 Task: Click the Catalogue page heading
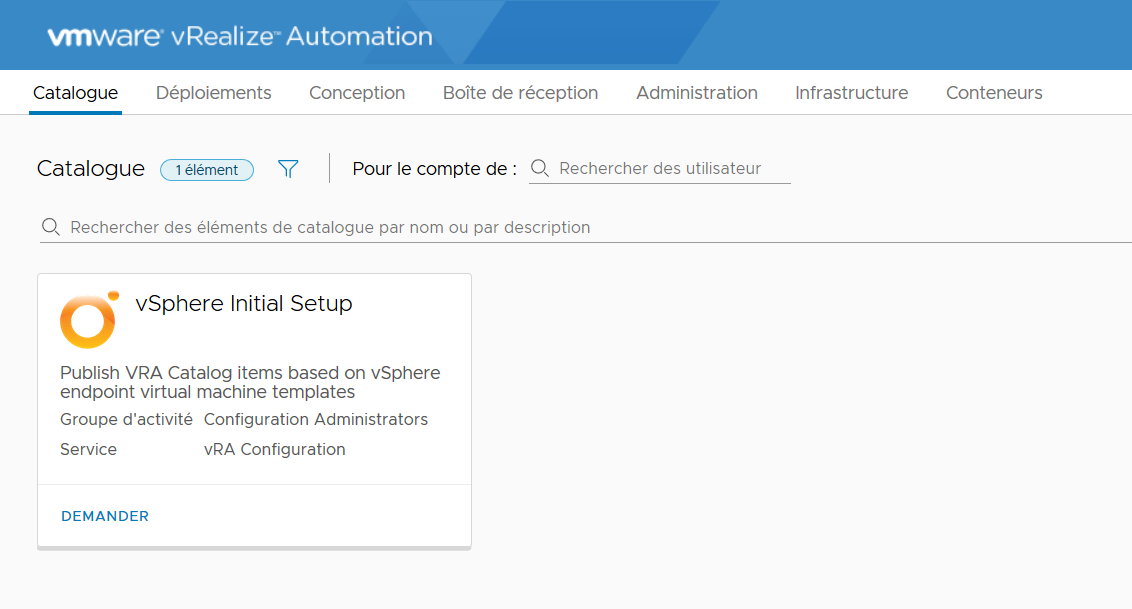[x=91, y=168]
